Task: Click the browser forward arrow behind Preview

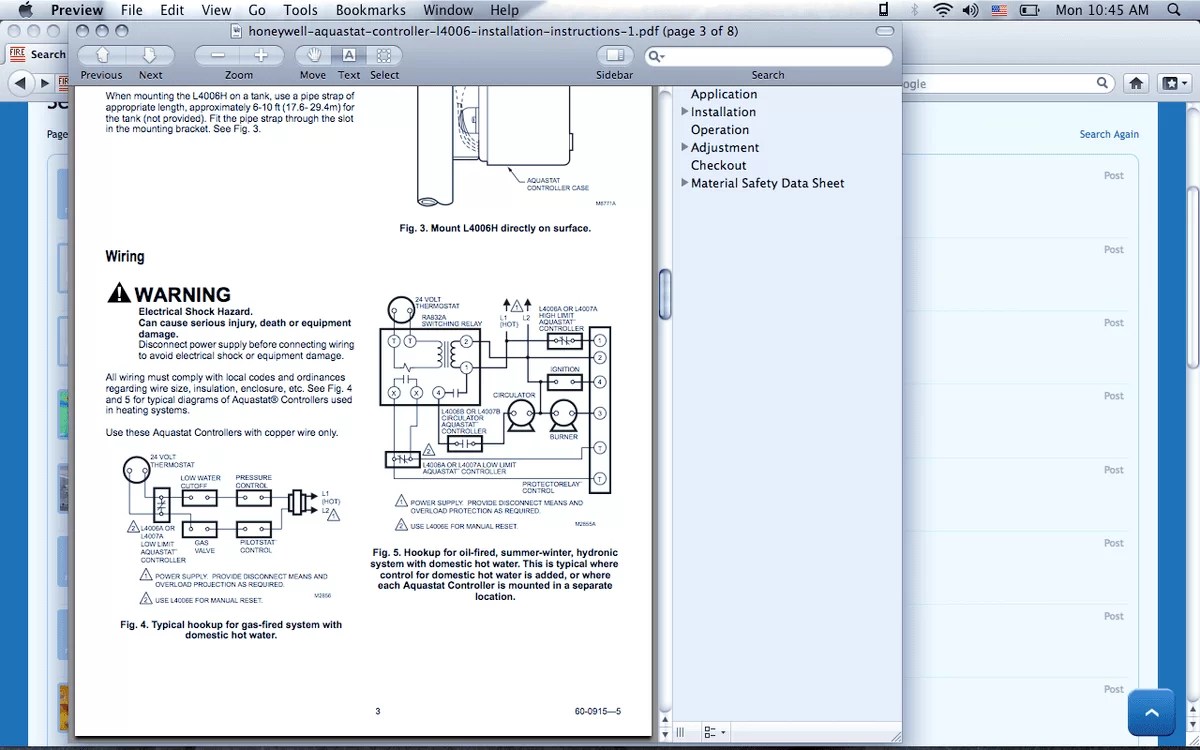Action: coord(44,84)
